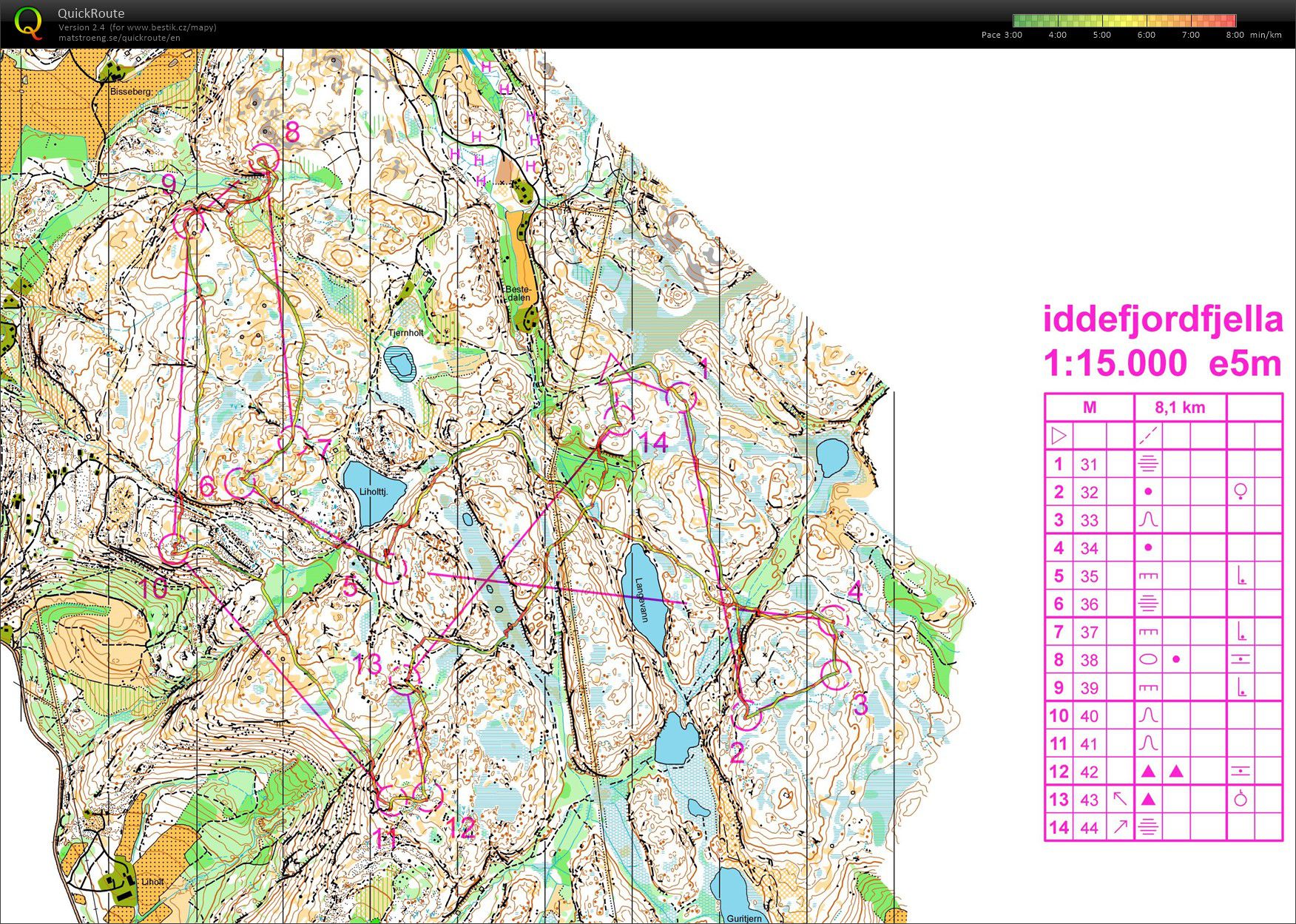1296x924 pixels.
Task: Select control circle 3 on the map
Action: pyautogui.click(x=836, y=674)
